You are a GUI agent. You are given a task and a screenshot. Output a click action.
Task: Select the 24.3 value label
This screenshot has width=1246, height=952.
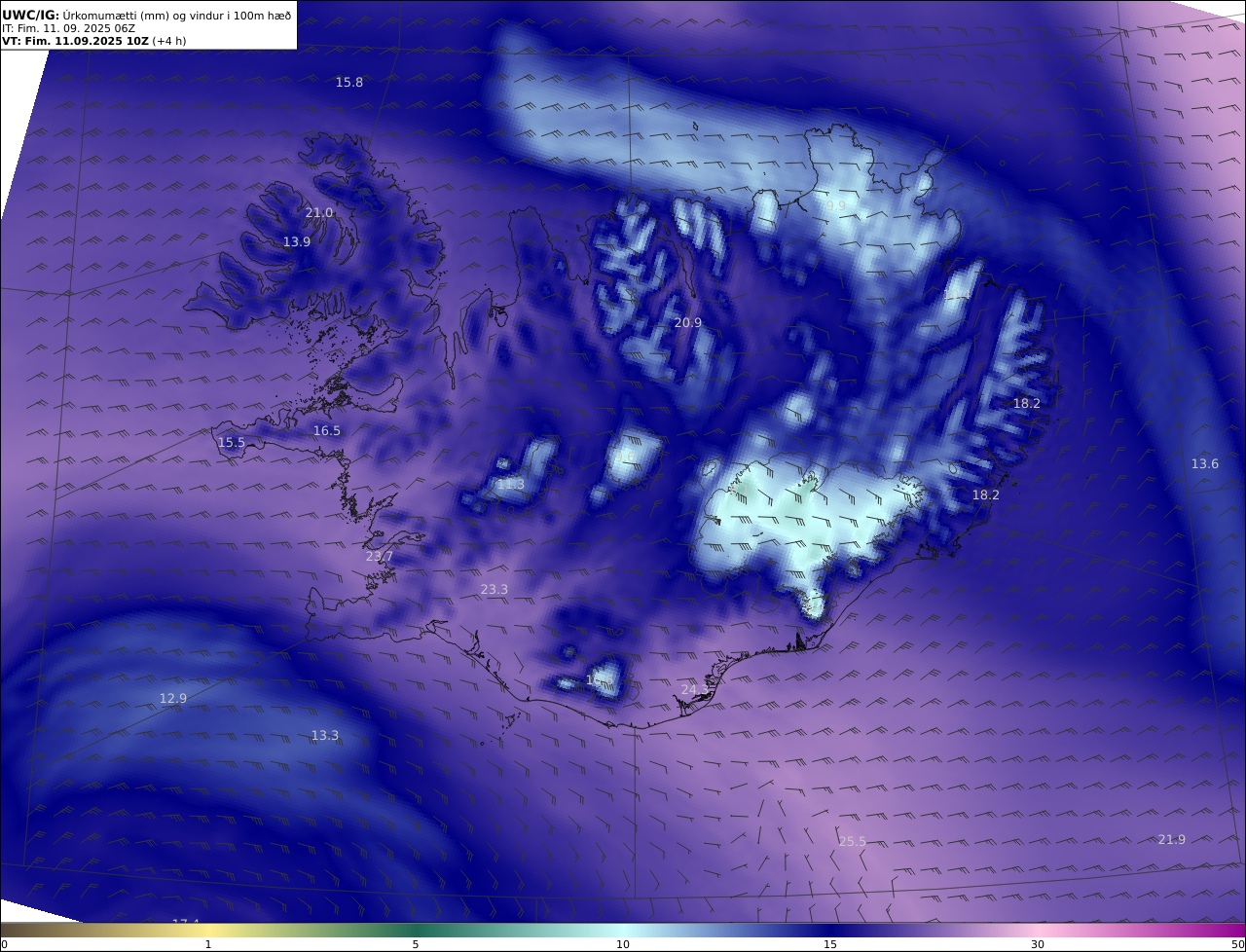tap(695, 690)
